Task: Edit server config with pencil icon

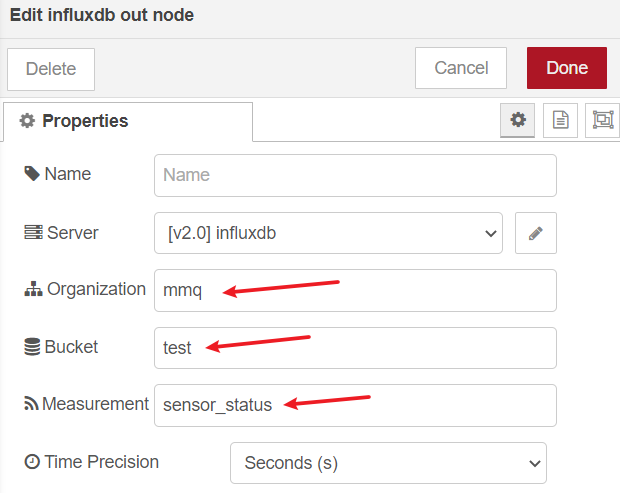Action: coord(536,233)
